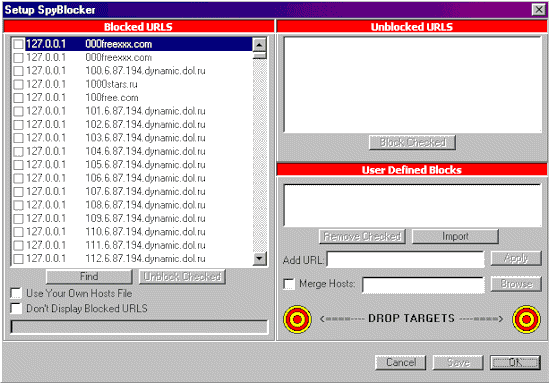
Task: Toggle the Merge Hosts checkbox
Action: (289, 284)
